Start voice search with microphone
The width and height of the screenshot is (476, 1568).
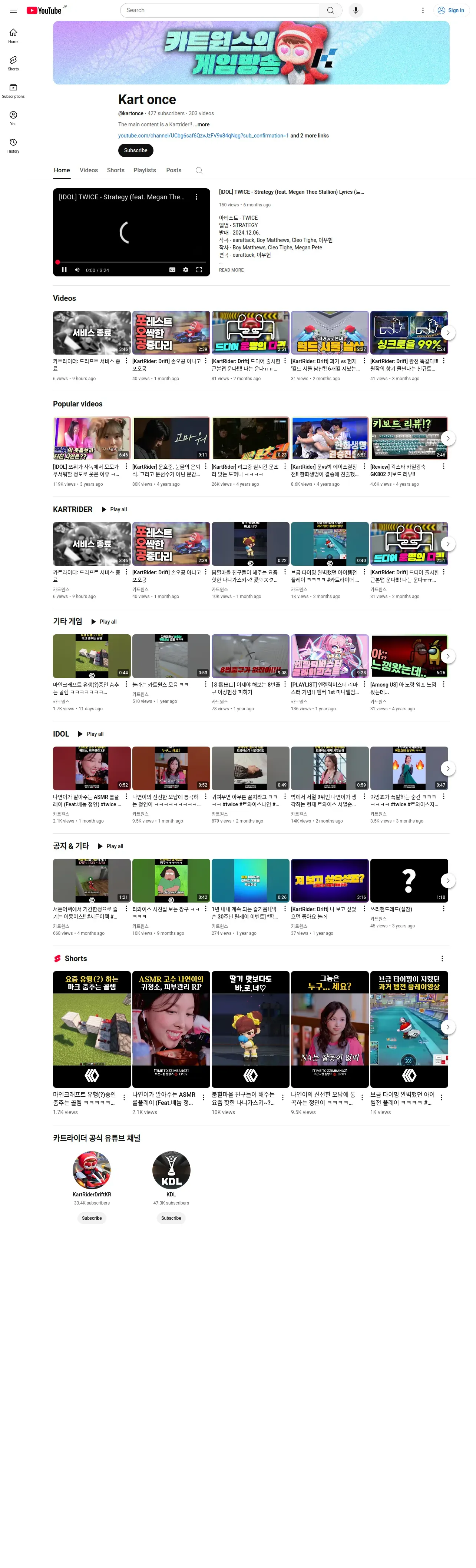(356, 10)
